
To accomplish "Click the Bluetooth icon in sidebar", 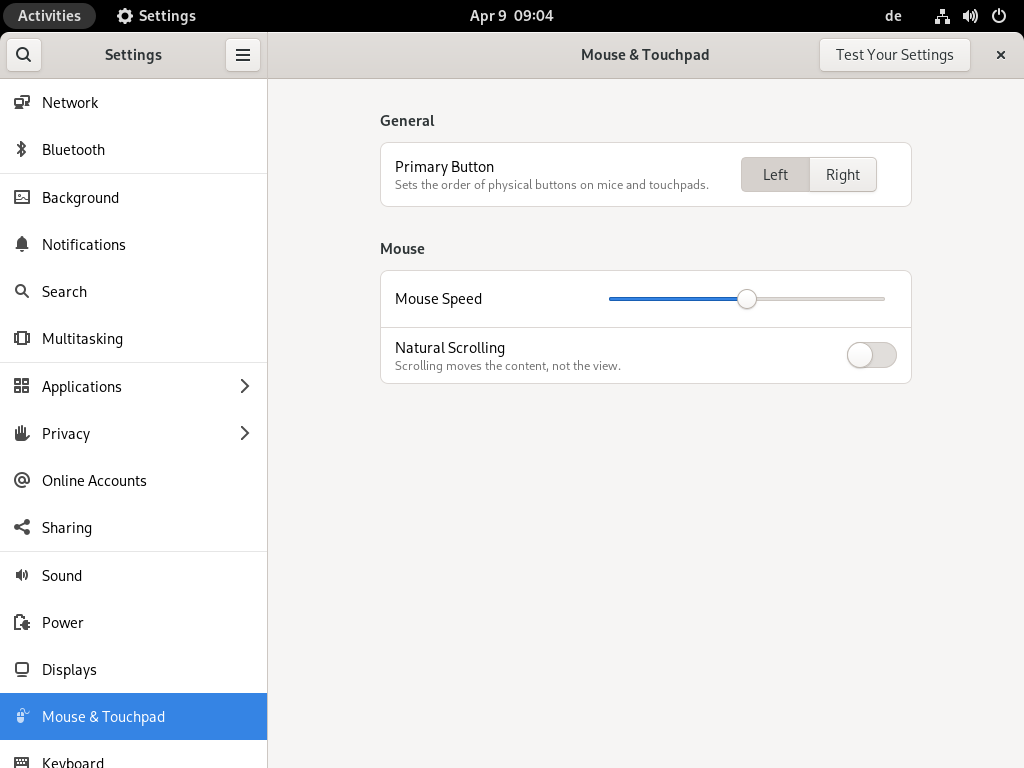I will pos(22,150).
